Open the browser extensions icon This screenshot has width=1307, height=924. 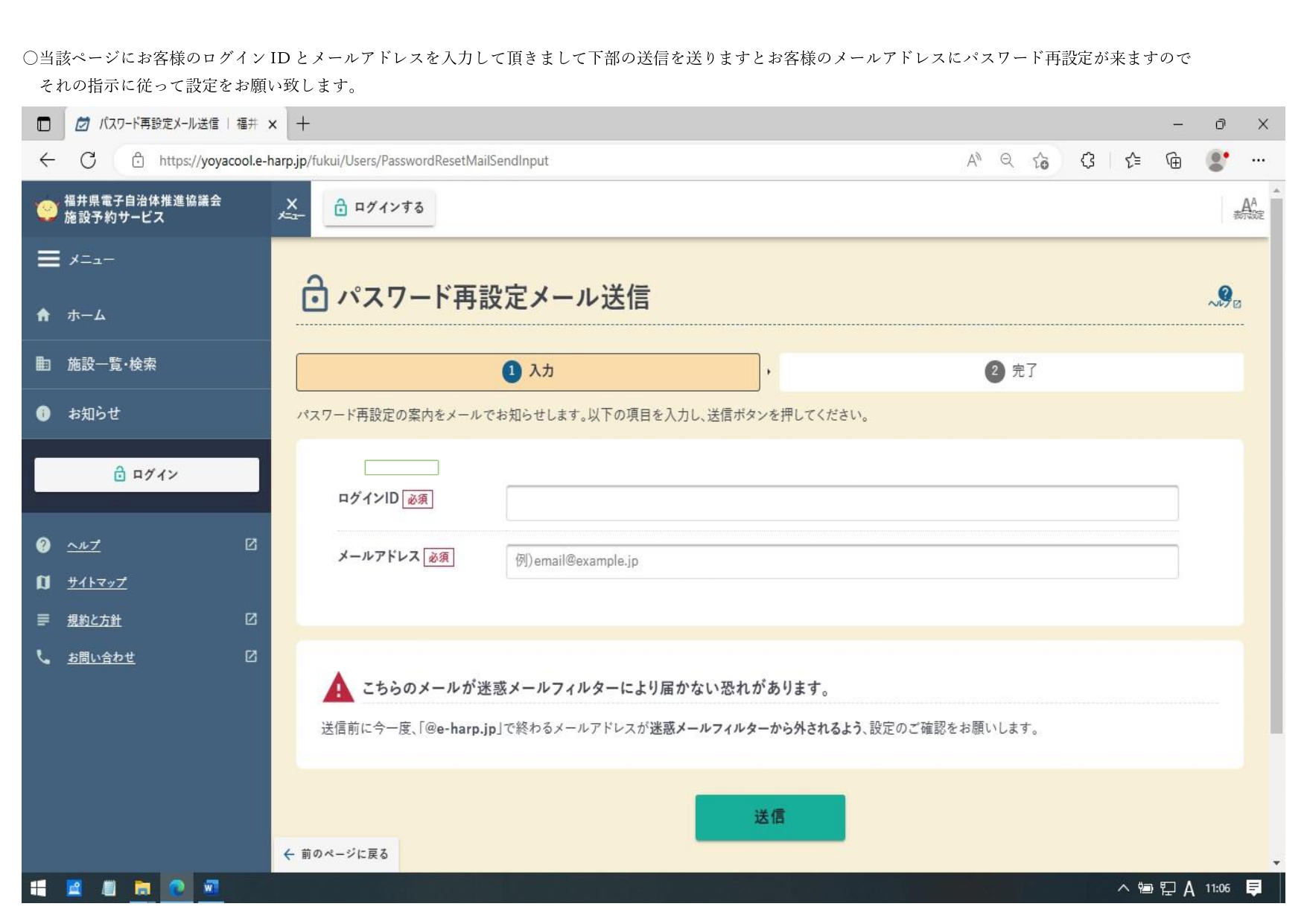click(x=1087, y=160)
